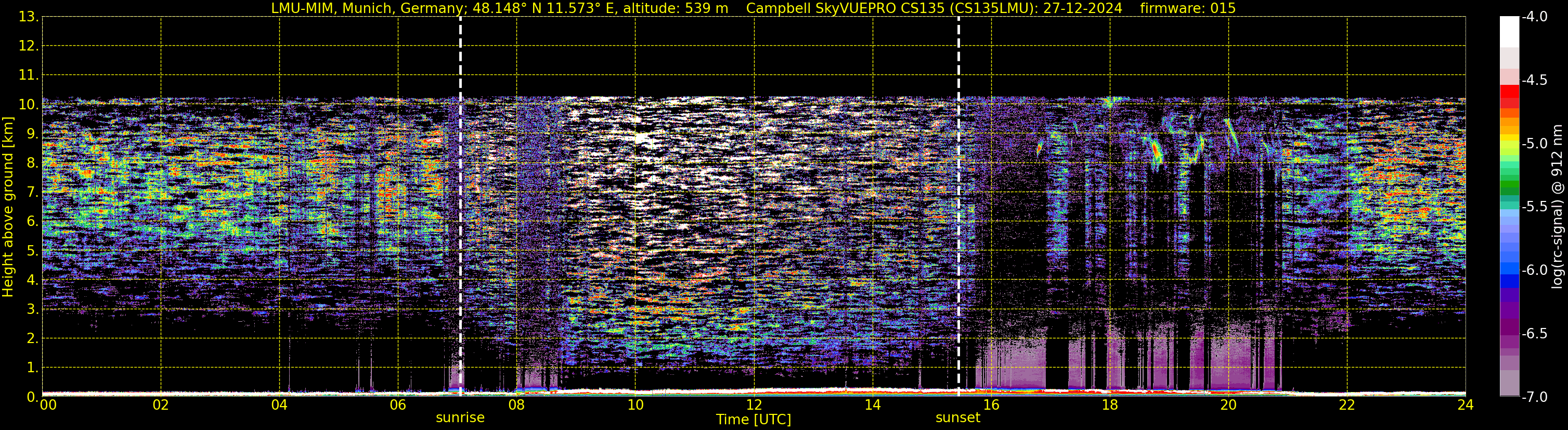Click the '6.' height tick label
The image size is (1568, 430).
(x=33, y=222)
